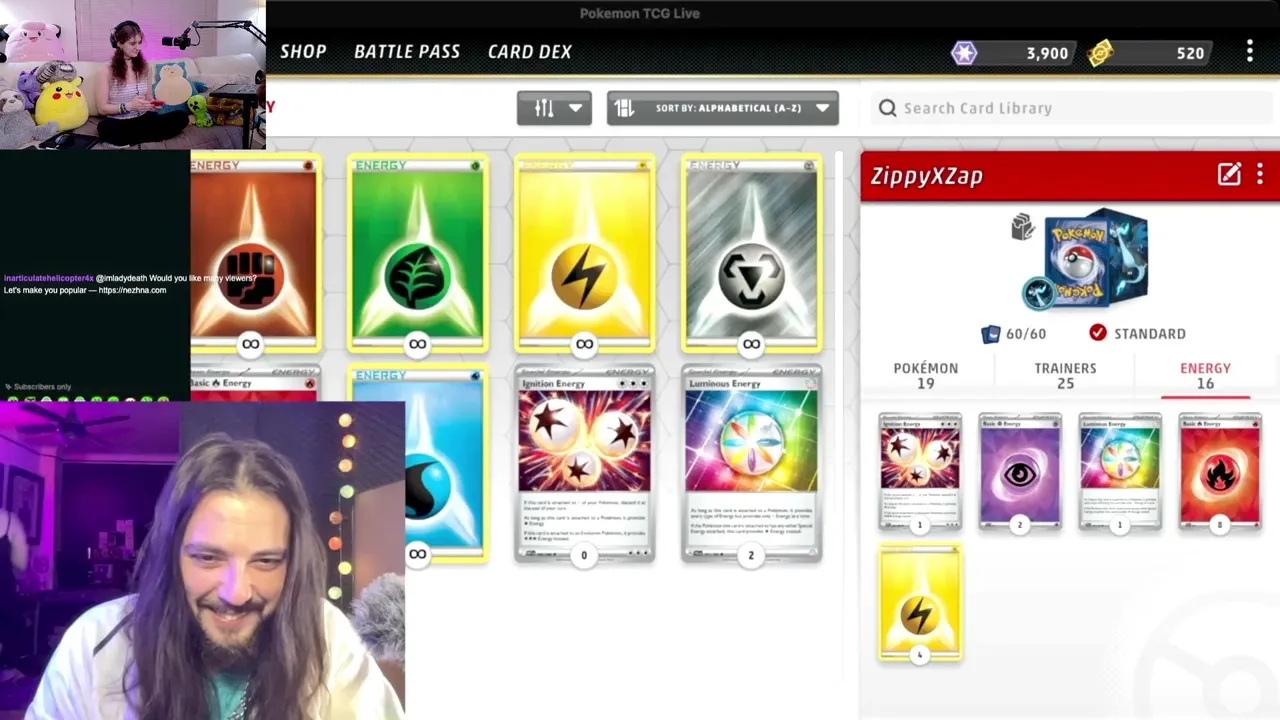The image size is (1280, 720).
Task: Click the infinity badge under Grass energy
Action: click(x=418, y=344)
